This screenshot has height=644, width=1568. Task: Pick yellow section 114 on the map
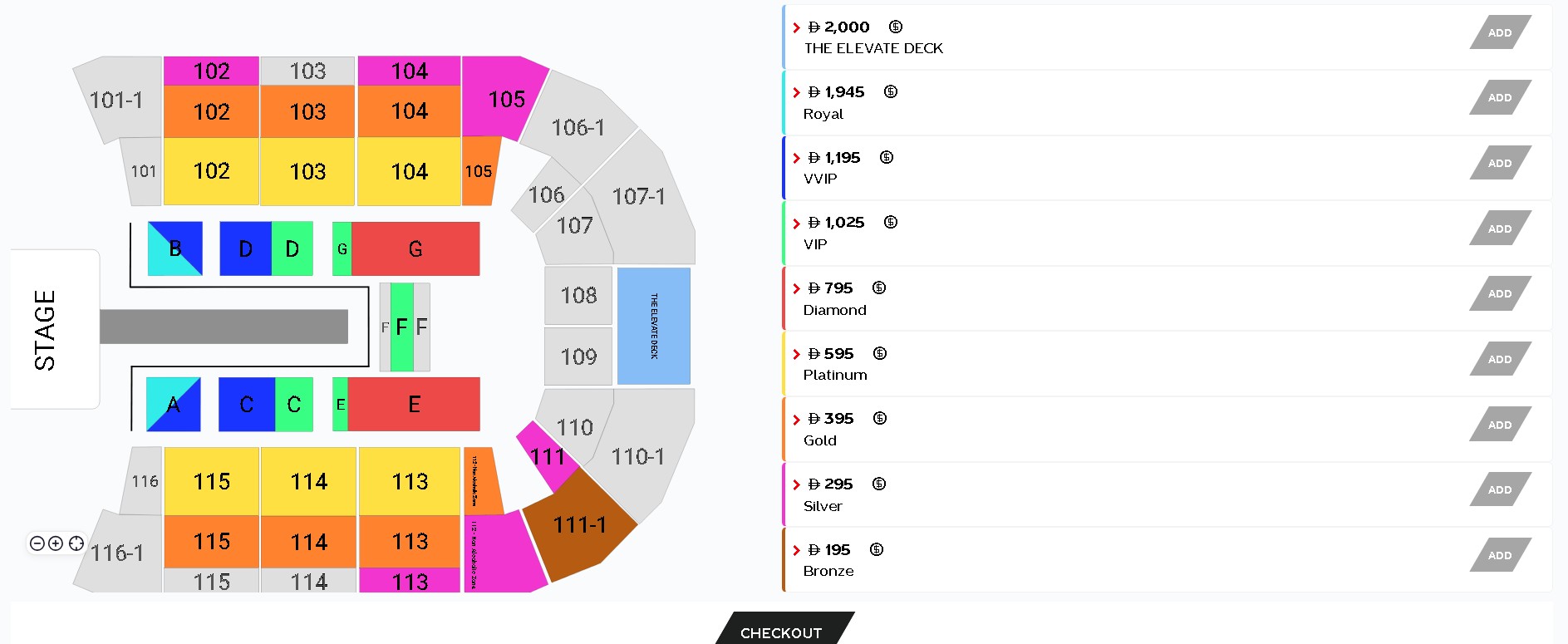(x=309, y=481)
